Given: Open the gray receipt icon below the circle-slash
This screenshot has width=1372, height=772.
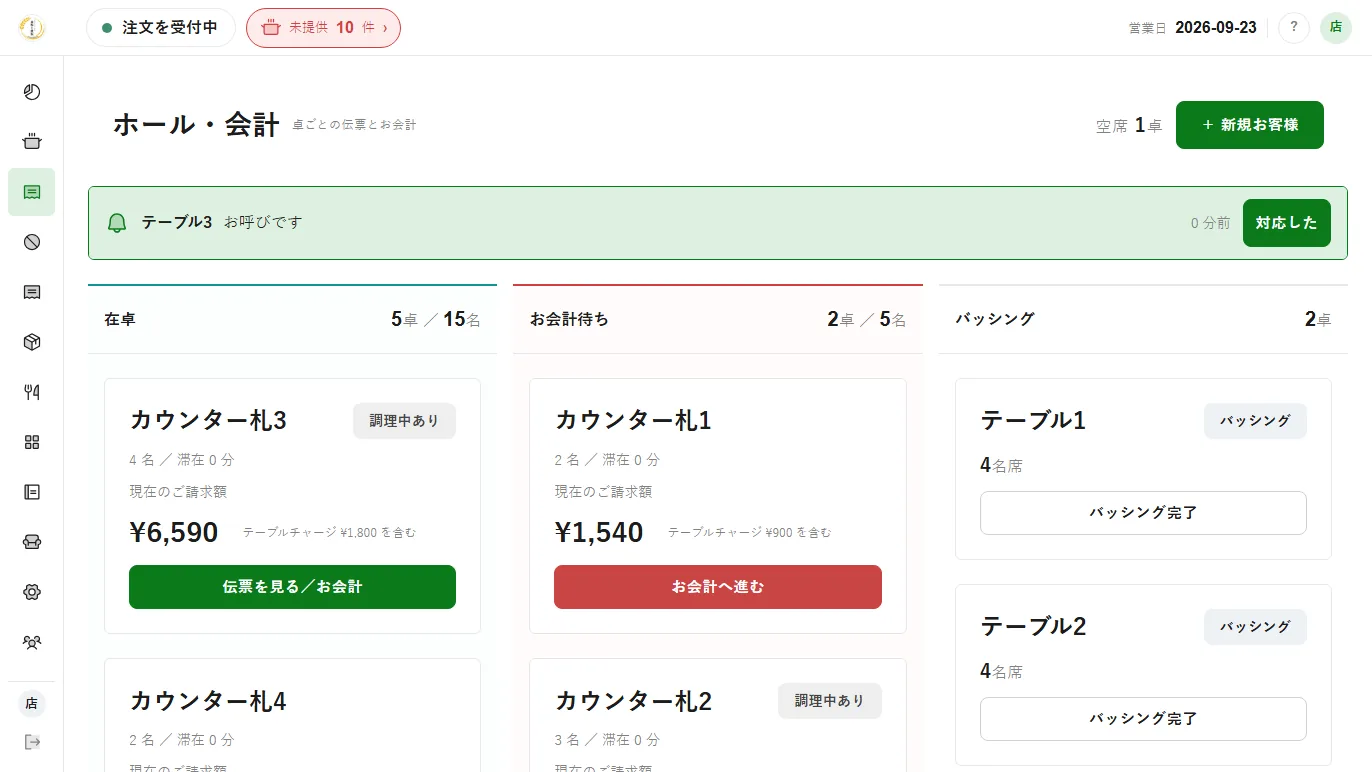Looking at the screenshot, I should point(32,292).
